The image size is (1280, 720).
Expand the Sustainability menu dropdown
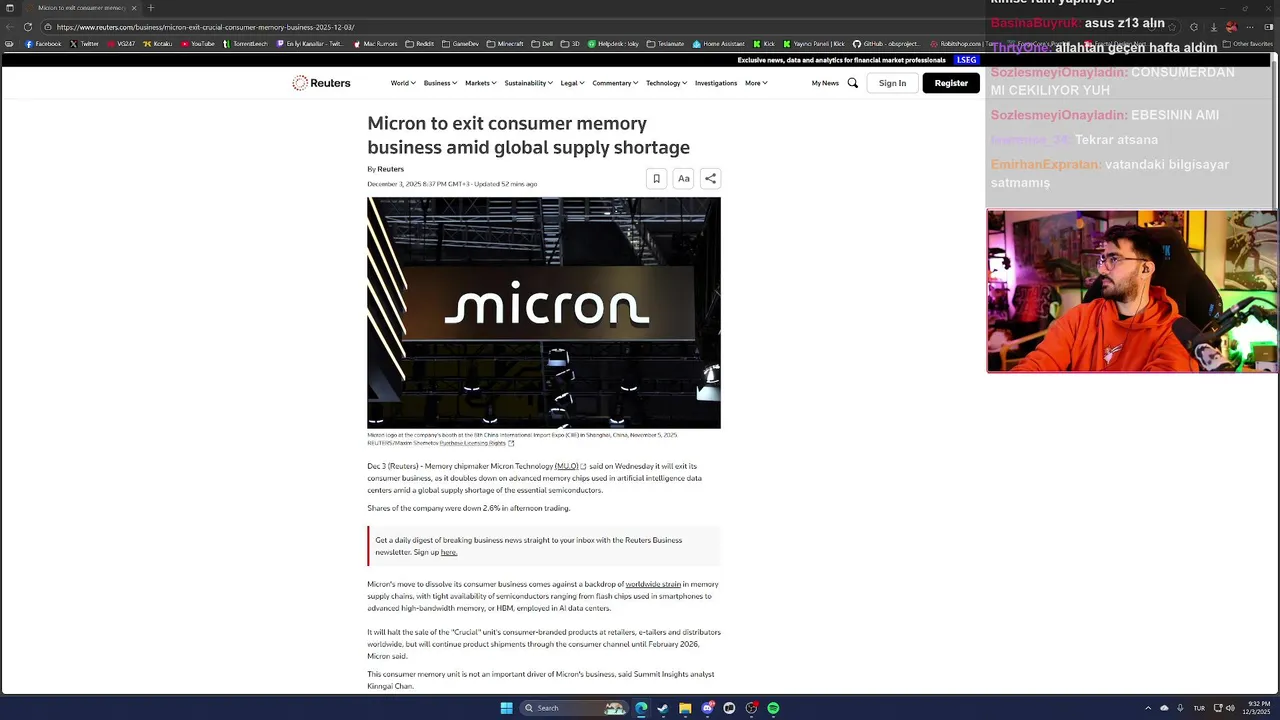pos(528,83)
